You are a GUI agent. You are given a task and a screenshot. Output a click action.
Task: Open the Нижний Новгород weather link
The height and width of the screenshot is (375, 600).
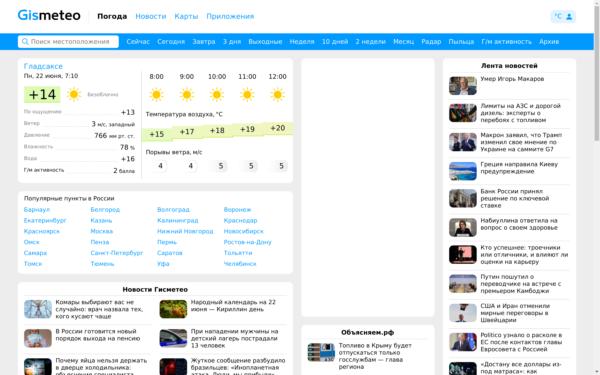[185, 231]
